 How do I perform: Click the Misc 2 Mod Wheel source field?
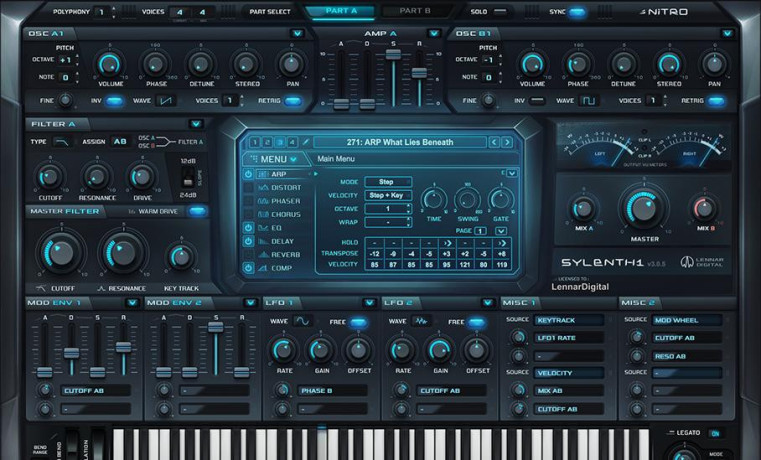pos(687,320)
